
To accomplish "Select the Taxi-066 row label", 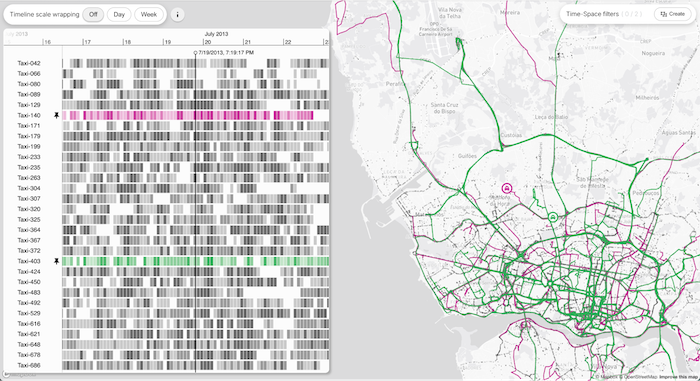I will click(x=29, y=73).
